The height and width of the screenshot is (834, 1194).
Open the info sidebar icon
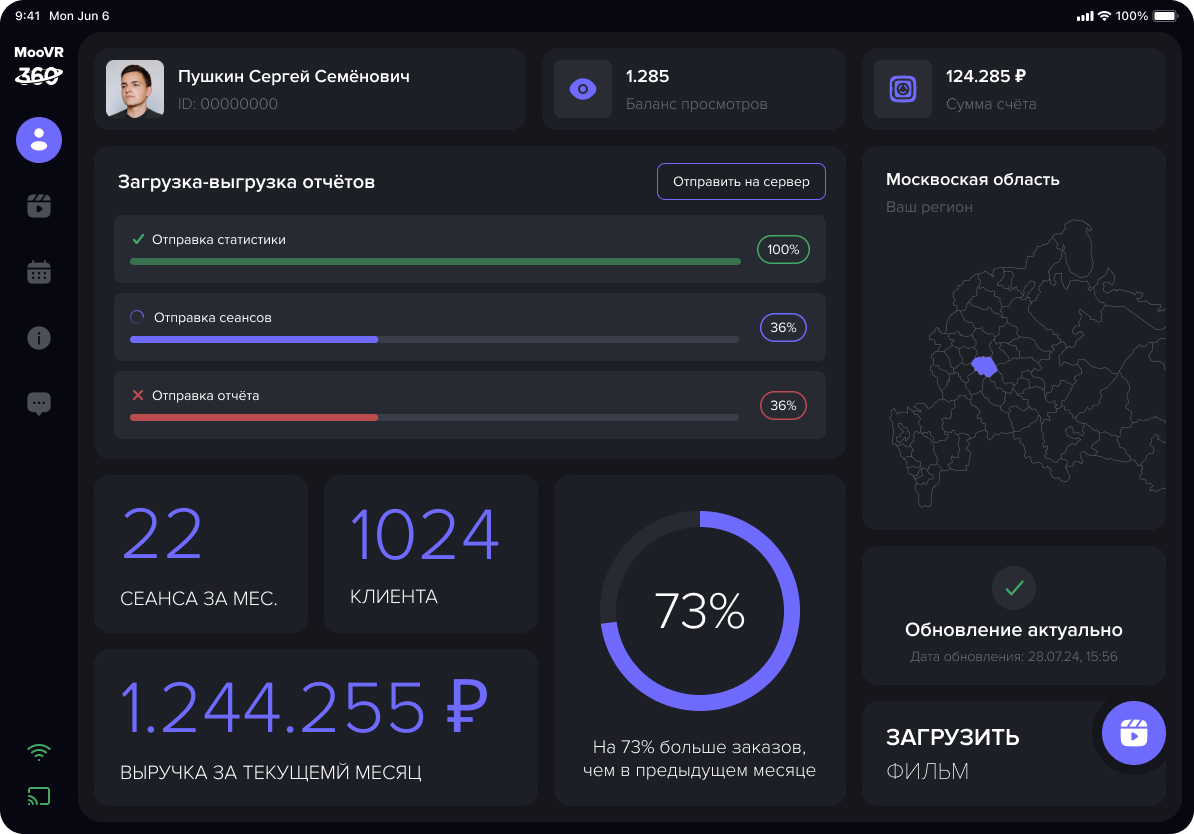tap(39, 338)
